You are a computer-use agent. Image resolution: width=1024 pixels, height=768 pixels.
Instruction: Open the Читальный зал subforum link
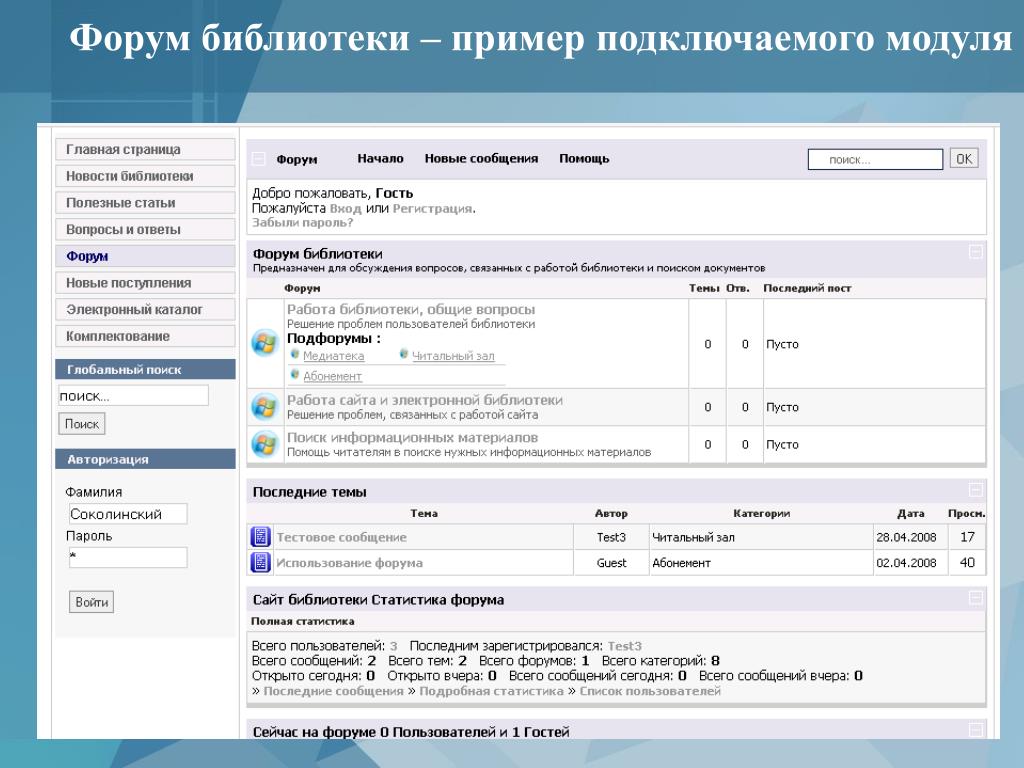pos(453,356)
